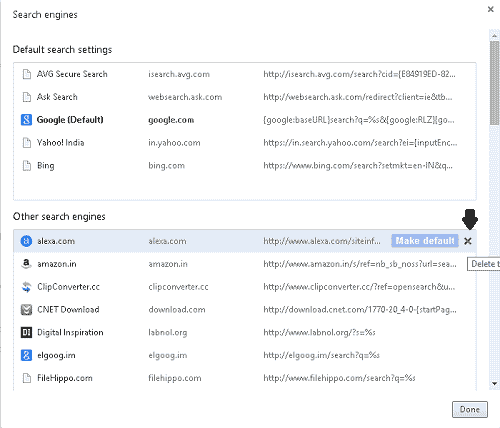The height and width of the screenshot is (428, 500).
Task: Make alexa.com the default search engine
Action: pos(425,241)
